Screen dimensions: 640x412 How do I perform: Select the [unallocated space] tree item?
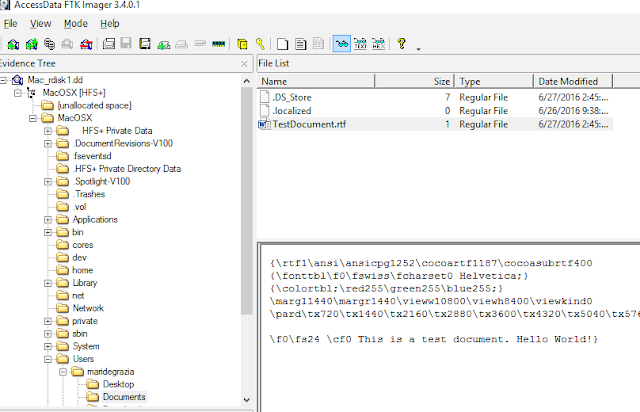(x=94, y=105)
